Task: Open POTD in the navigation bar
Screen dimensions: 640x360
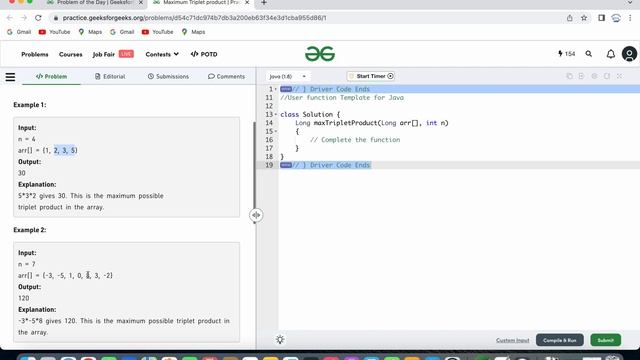Action: coord(204,54)
